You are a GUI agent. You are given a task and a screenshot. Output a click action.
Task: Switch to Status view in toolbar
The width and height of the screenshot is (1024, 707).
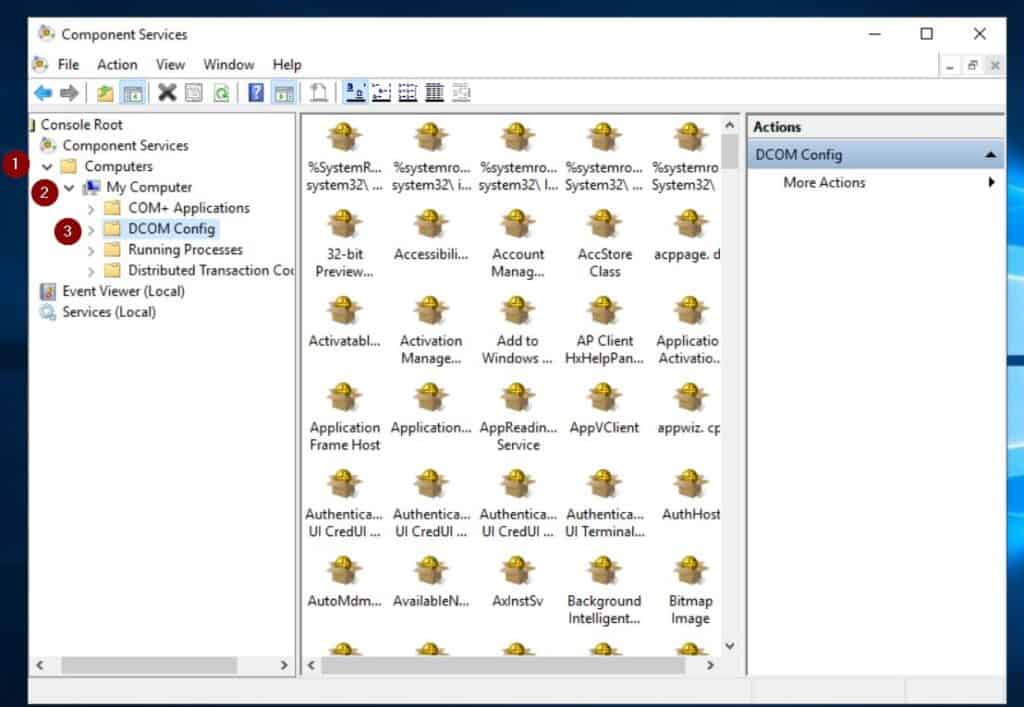[461, 93]
